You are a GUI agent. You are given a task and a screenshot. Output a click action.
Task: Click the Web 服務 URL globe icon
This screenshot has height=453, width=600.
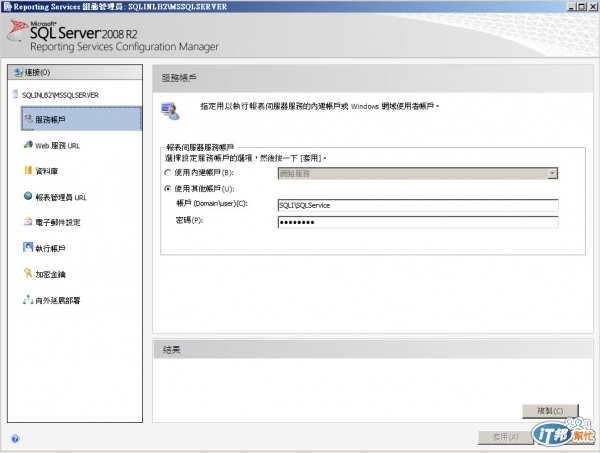click(28, 145)
